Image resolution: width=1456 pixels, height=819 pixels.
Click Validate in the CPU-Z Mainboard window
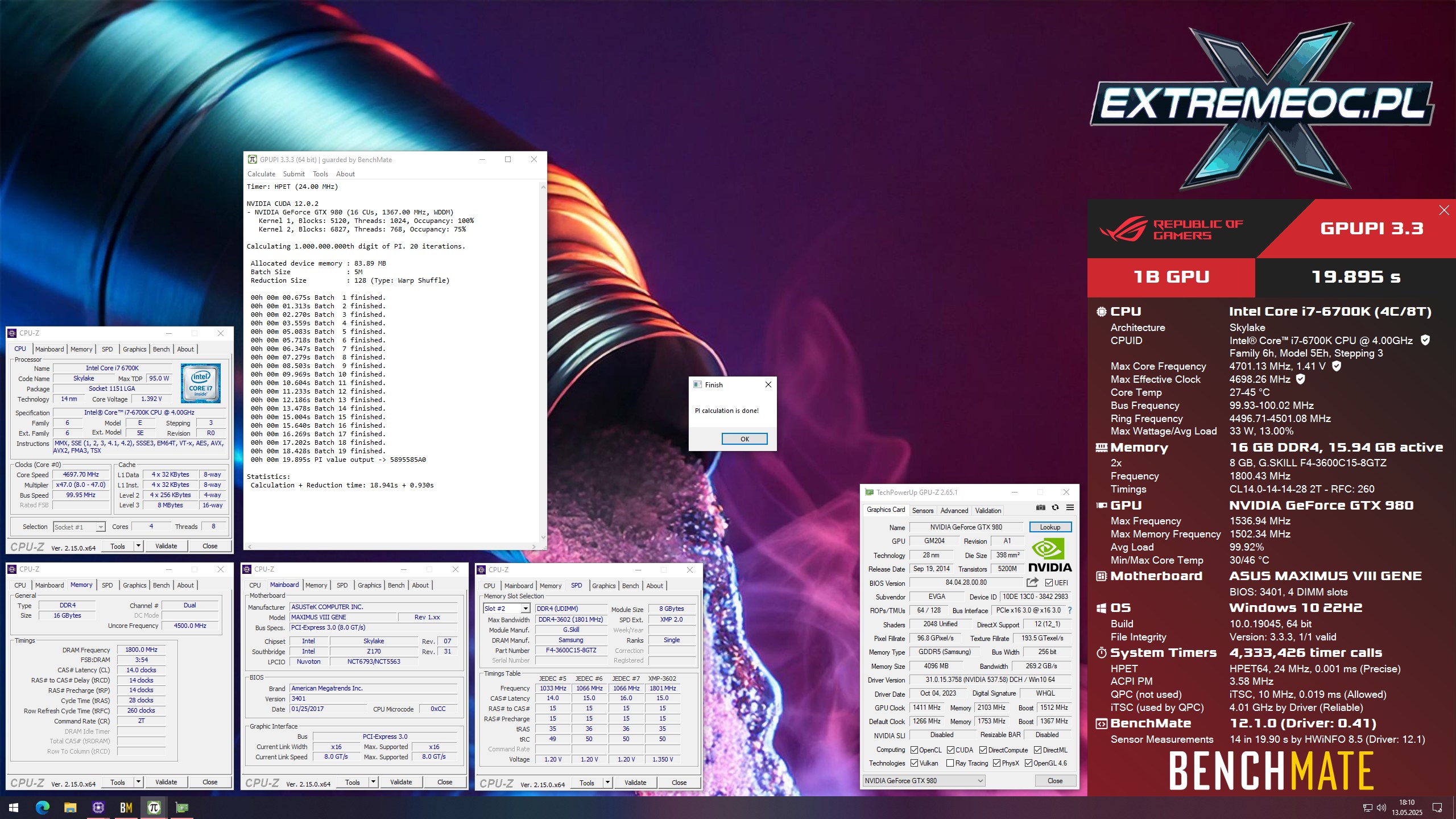(401, 783)
